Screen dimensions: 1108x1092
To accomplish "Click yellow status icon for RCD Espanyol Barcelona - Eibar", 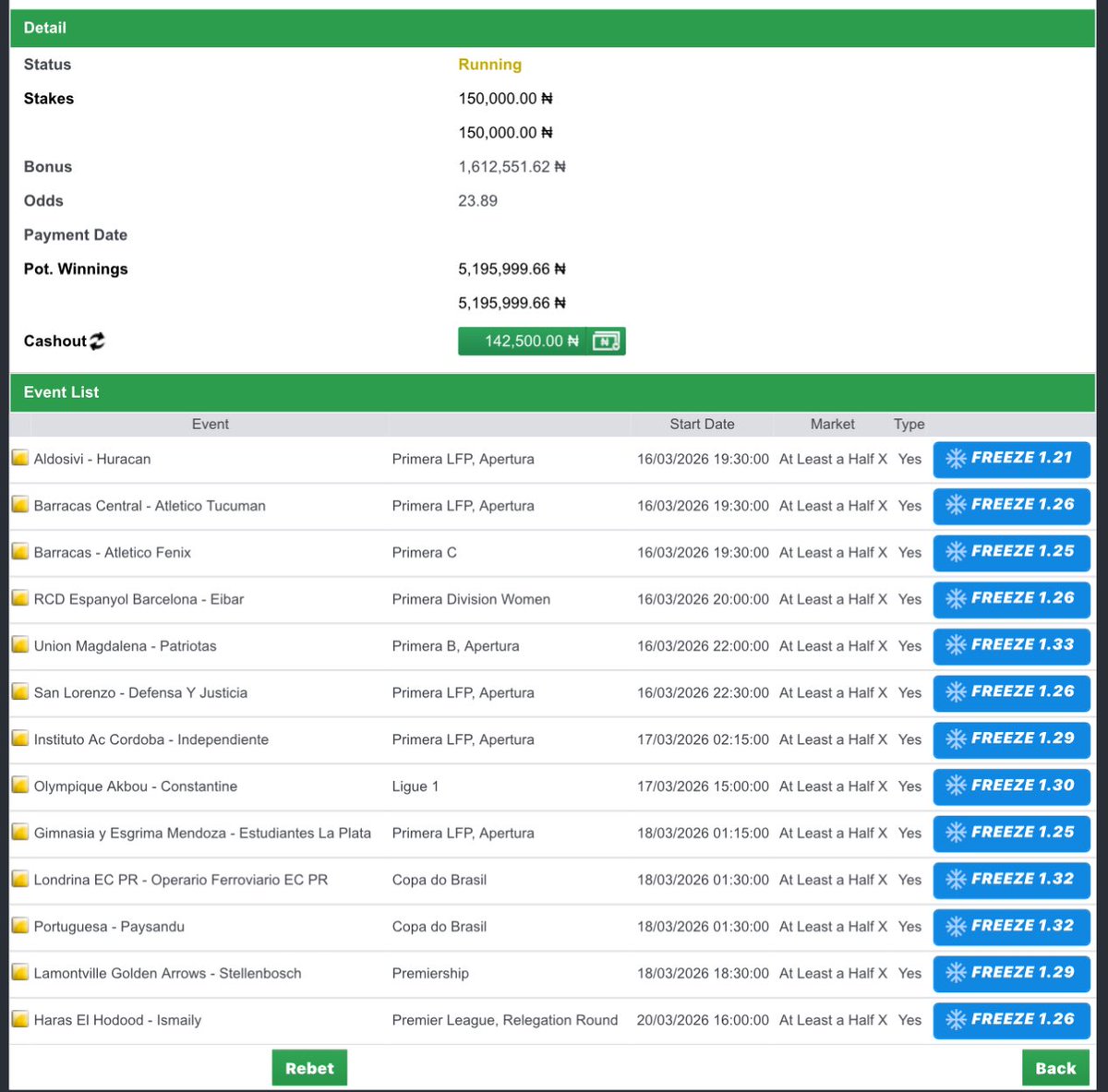I will [20, 598].
